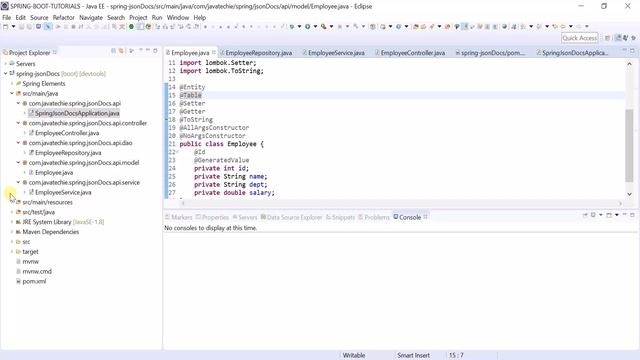Expand the Servers tree node

(x=6, y=64)
